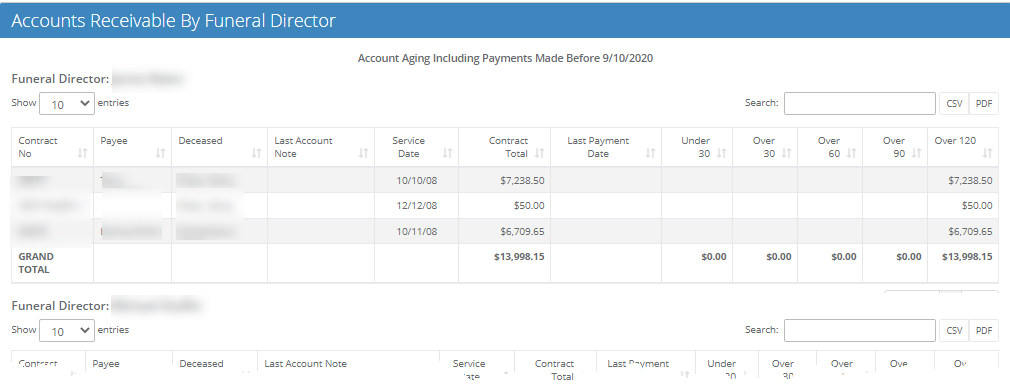Viewport: 1010px width, 388px height.
Task: Open the second table's Show entries dropdown
Action: point(67,330)
